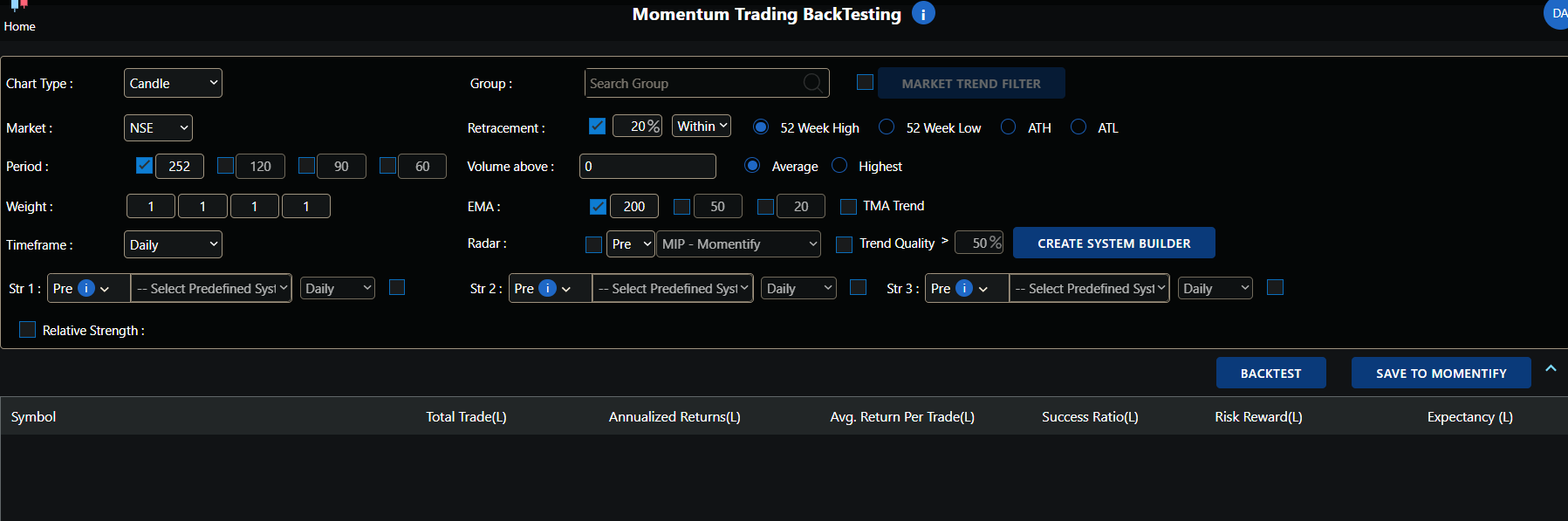Click the Home logo icon
Viewport: 1568px width, 521px height.
tap(18, 5)
